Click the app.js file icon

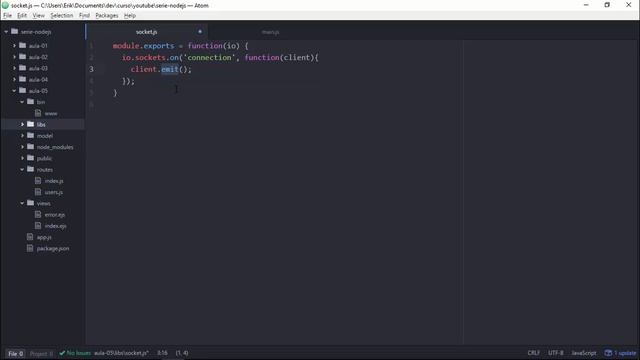[x=30, y=237]
